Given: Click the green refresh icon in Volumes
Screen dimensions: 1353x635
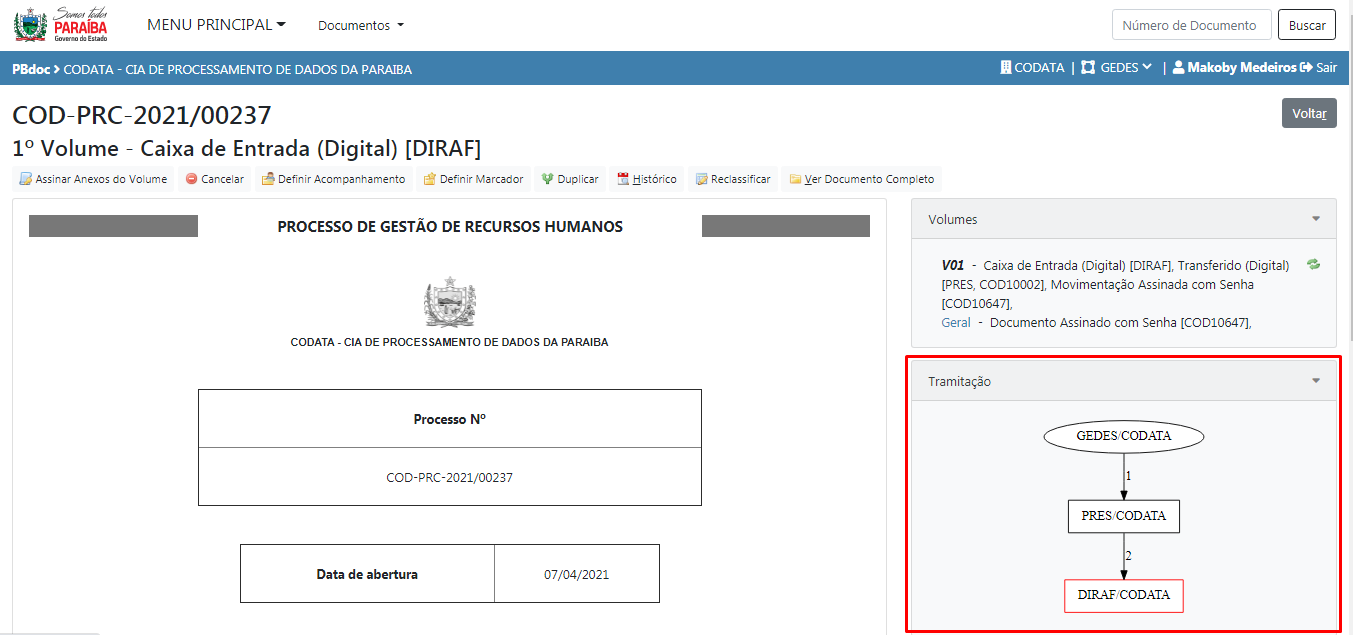Looking at the screenshot, I should click(x=1313, y=265).
